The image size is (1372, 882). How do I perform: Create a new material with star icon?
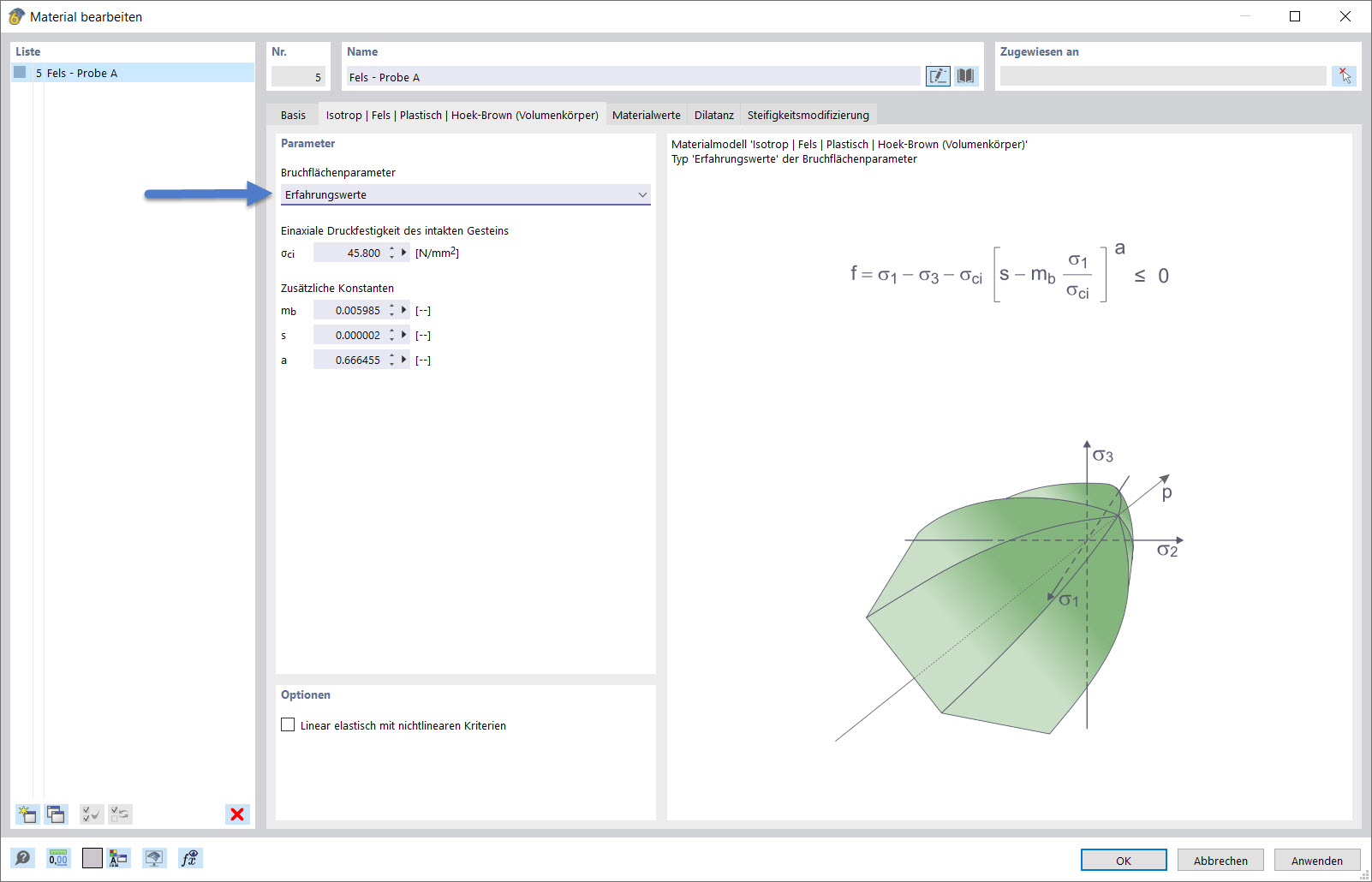pos(27,814)
